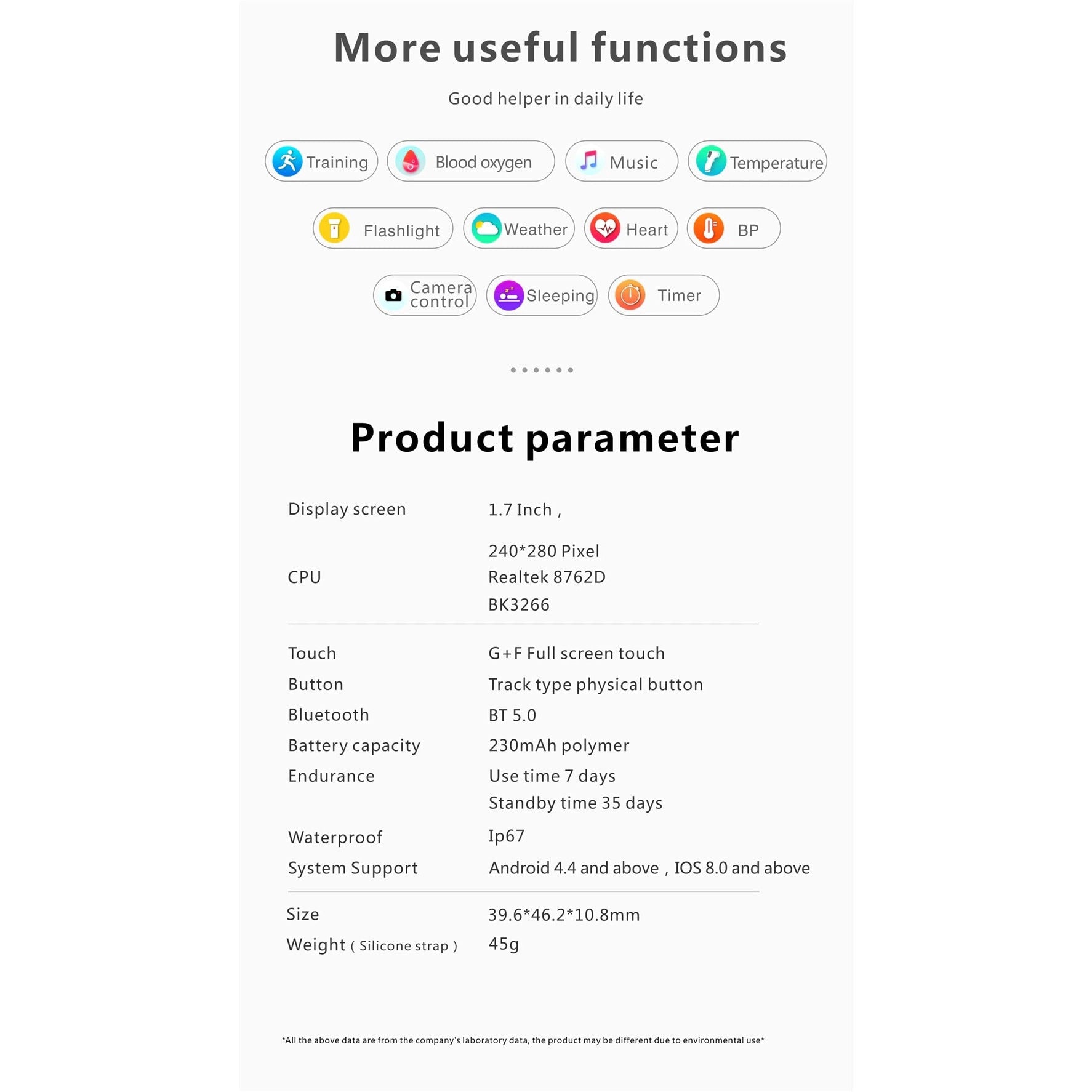Click the orange BP thermometer icon
Viewport: 1092px width, 1092px height.
pos(709,228)
